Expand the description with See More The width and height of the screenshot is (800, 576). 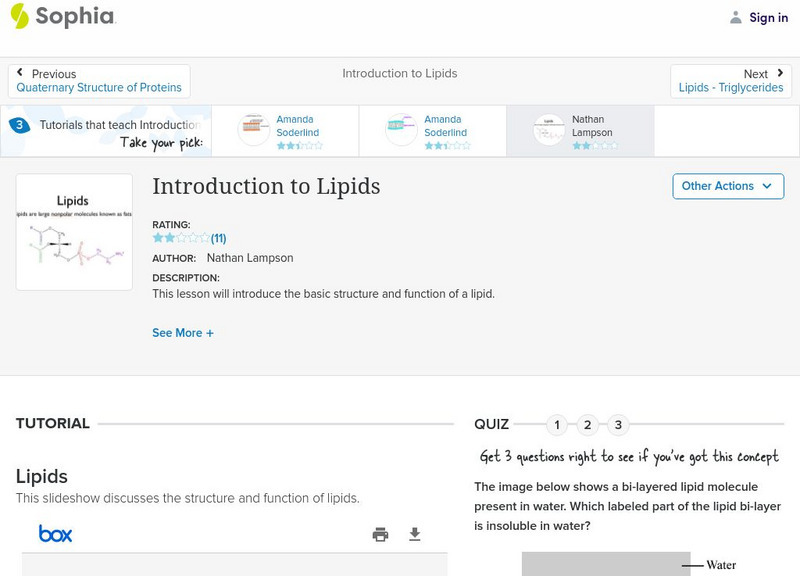183,332
